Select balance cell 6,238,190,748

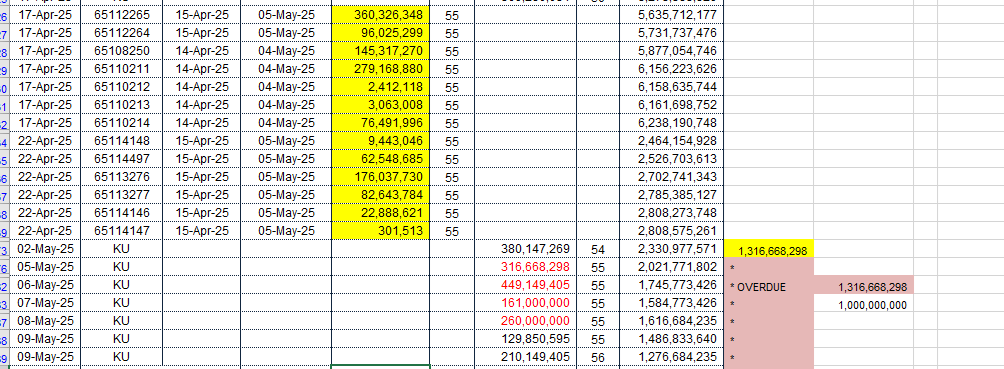point(672,122)
